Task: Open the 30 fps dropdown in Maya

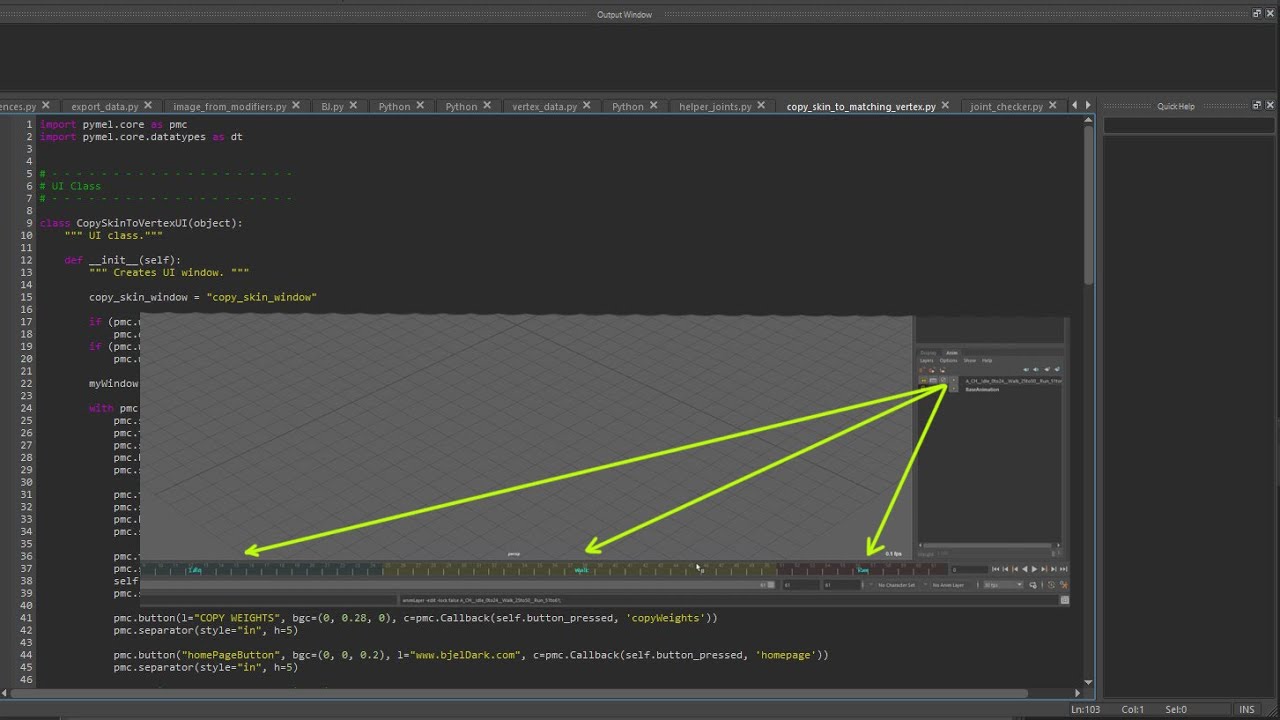Action: pos(1003,585)
